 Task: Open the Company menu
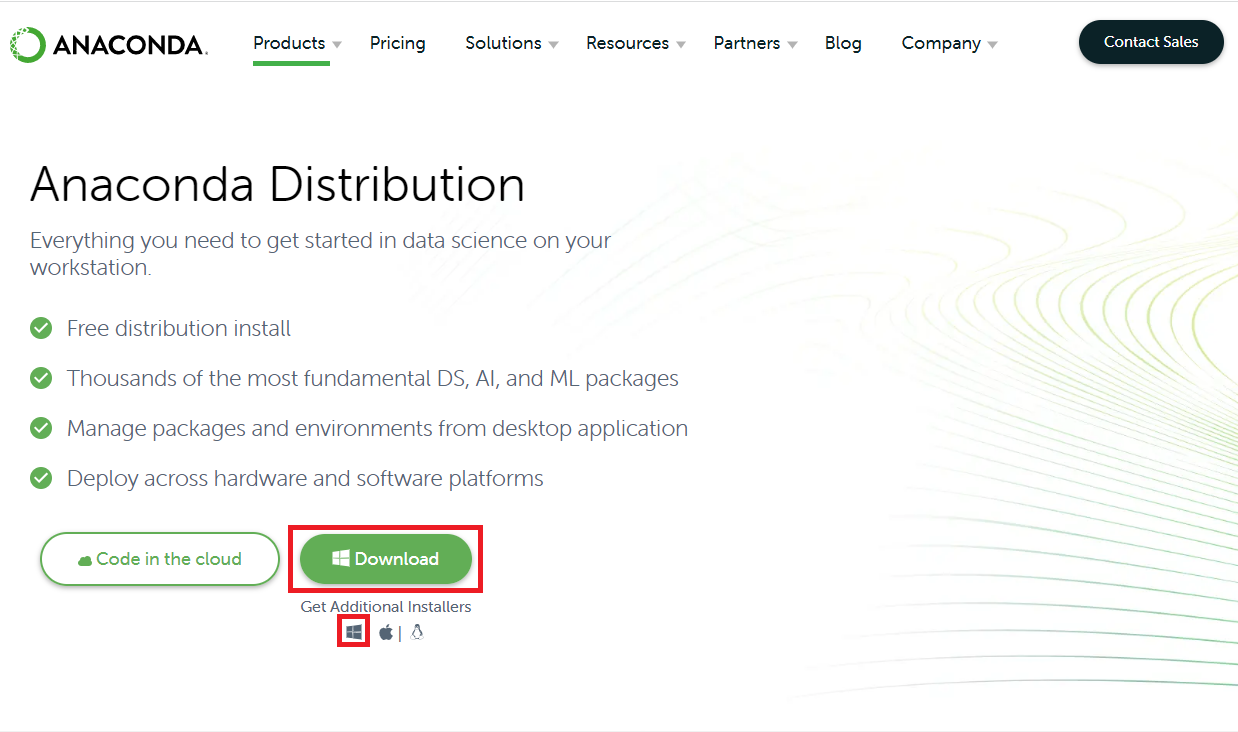click(x=941, y=43)
